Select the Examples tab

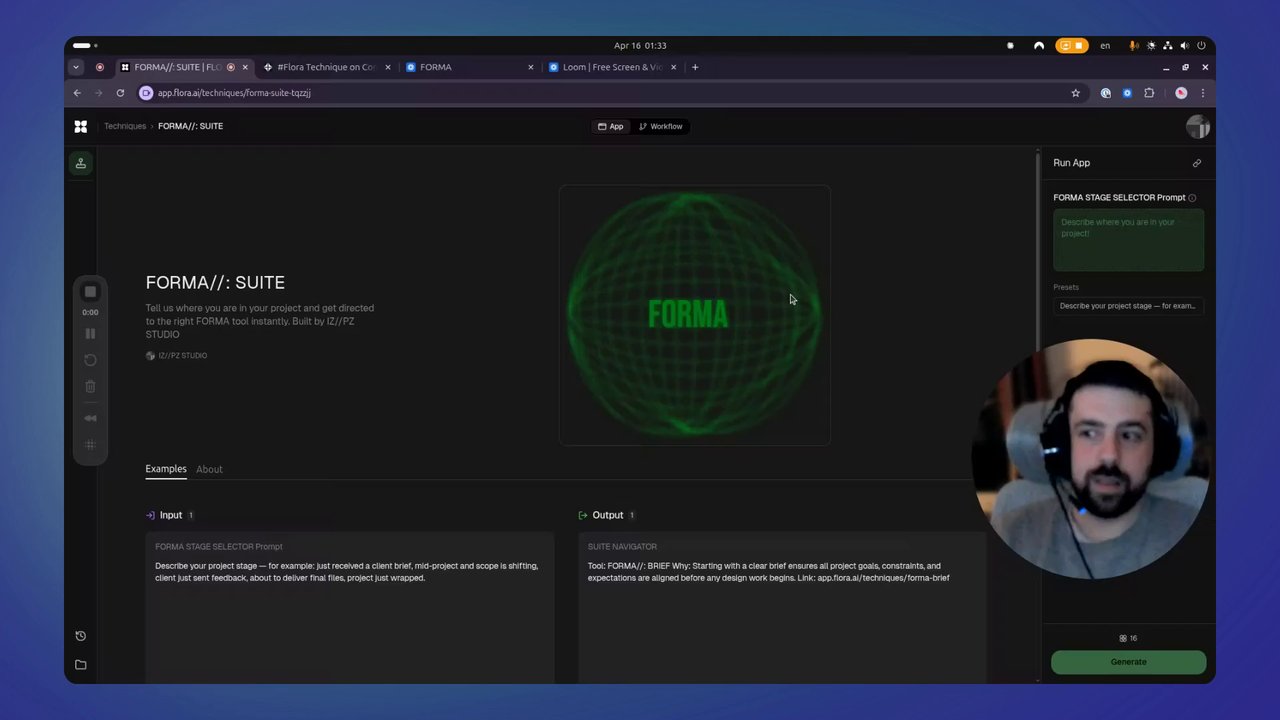pos(166,469)
